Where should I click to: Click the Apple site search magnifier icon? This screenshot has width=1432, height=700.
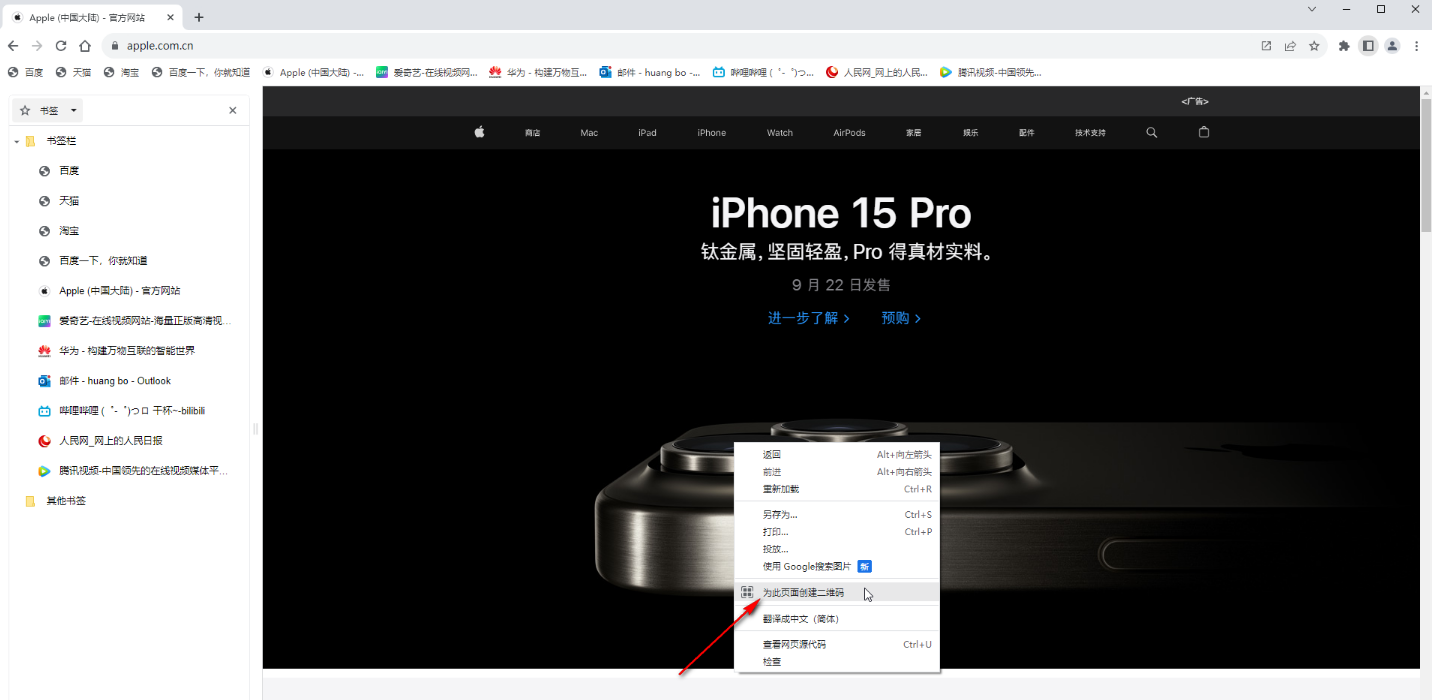tap(1151, 132)
